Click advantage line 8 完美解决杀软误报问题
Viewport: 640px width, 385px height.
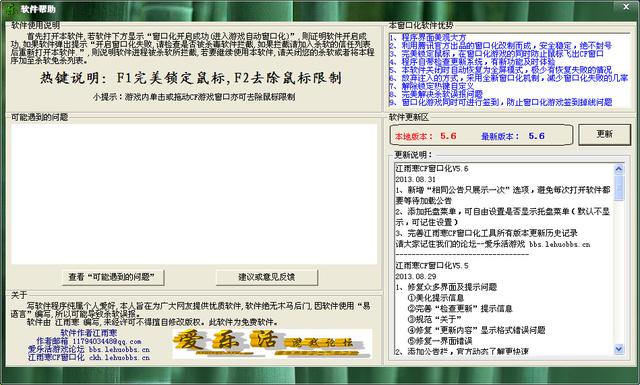(x=436, y=94)
